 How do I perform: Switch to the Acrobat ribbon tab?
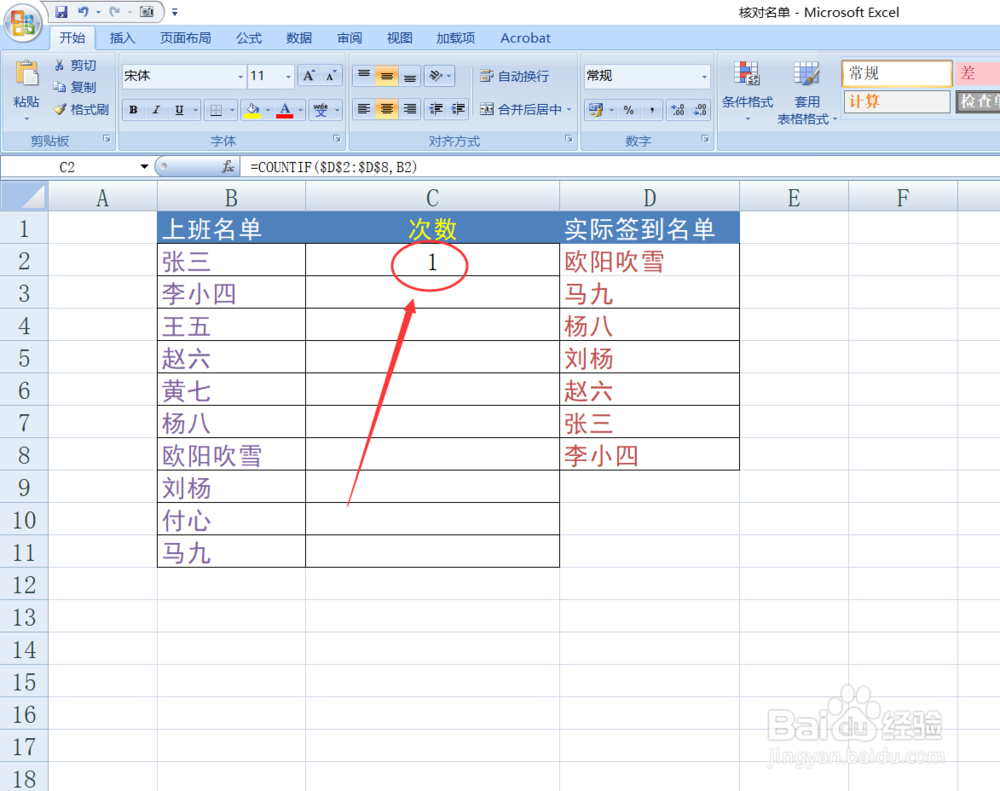[x=525, y=38]
